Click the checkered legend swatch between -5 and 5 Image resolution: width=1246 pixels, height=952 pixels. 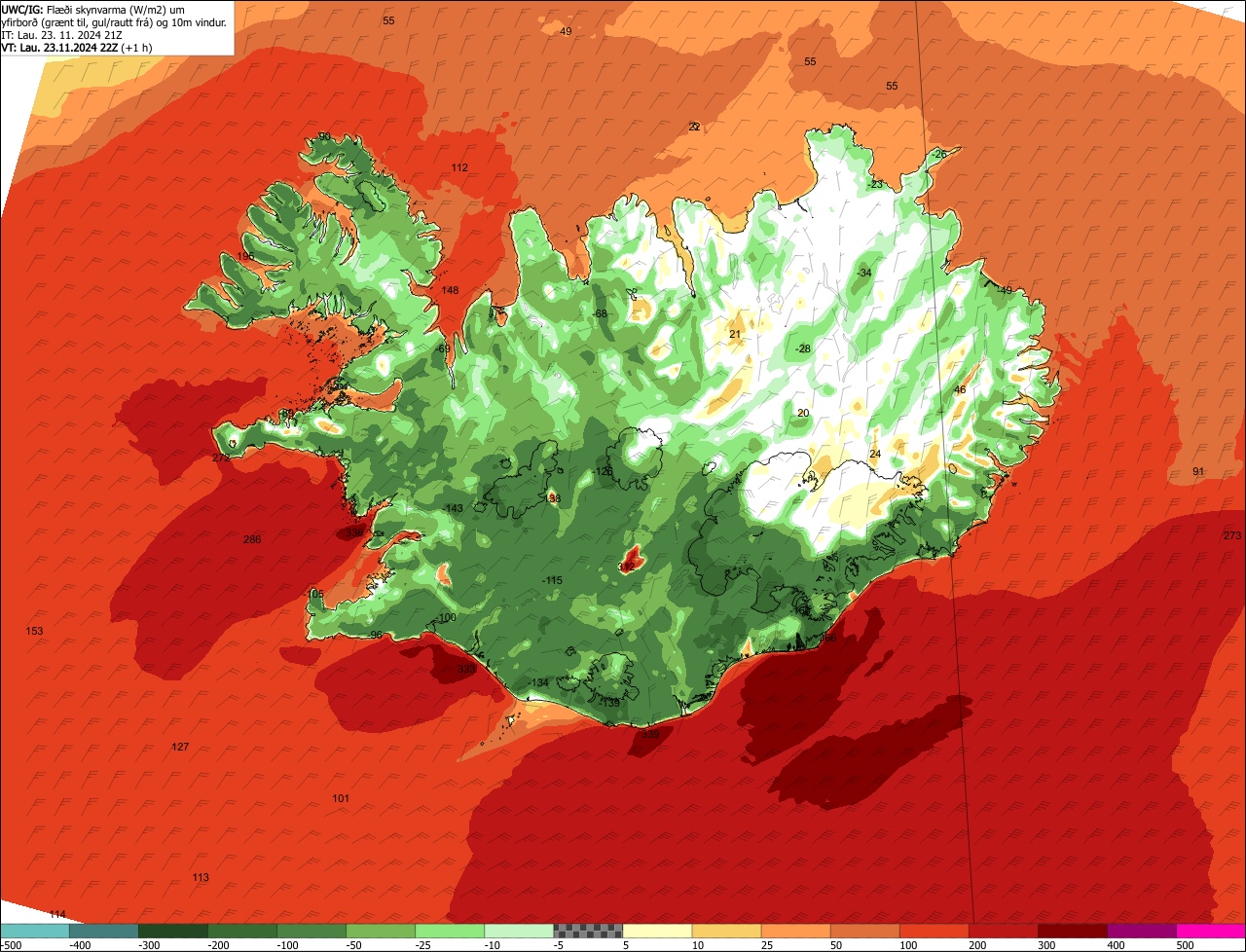pos(588,931)
